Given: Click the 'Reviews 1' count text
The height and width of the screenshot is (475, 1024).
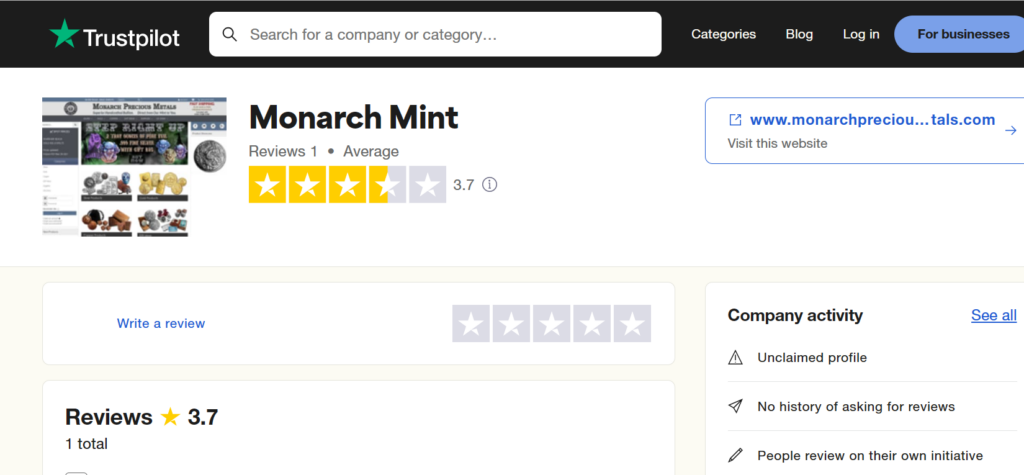Looking at the screenshot, I should coord(283,152).
